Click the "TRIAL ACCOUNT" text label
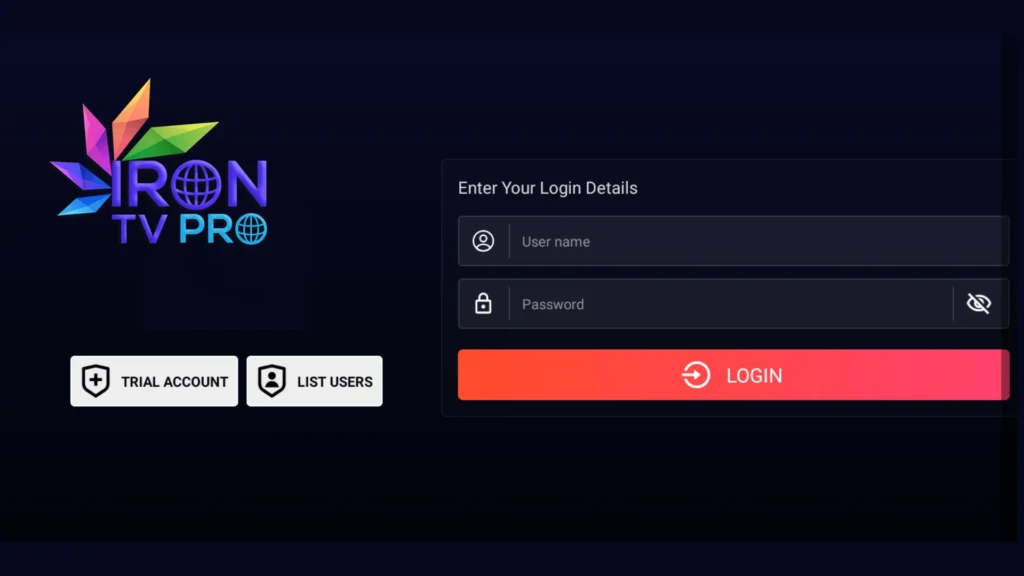The width and height of the screenshot is (1024, 576). click(x=174, y=381)
